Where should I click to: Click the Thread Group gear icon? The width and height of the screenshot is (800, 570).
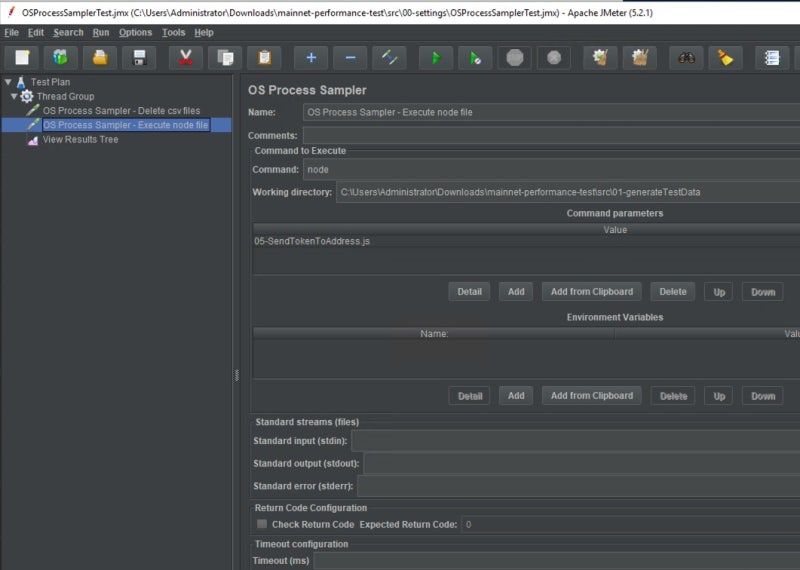tap(27, 96)
